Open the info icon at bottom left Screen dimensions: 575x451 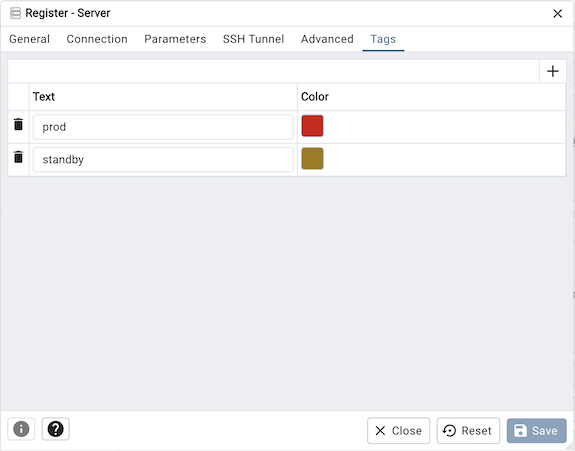click(x=21, y=429)
